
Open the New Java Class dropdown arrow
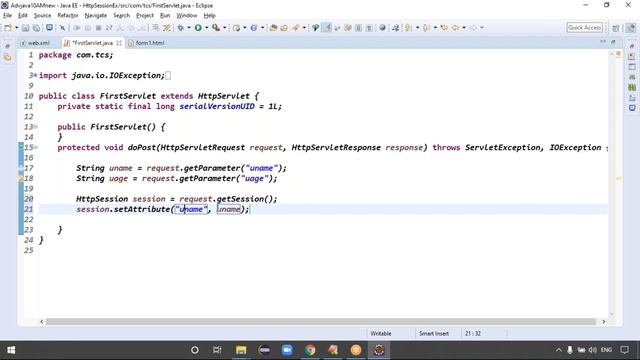point(262,28)
